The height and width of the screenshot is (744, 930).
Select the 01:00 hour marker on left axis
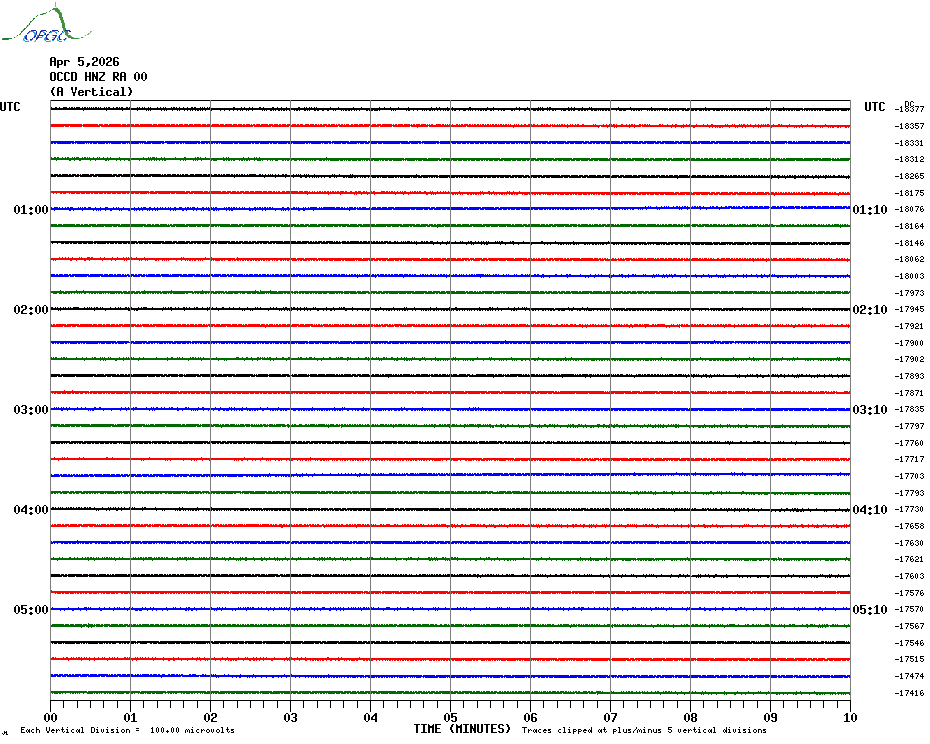[x=31, y=210]
